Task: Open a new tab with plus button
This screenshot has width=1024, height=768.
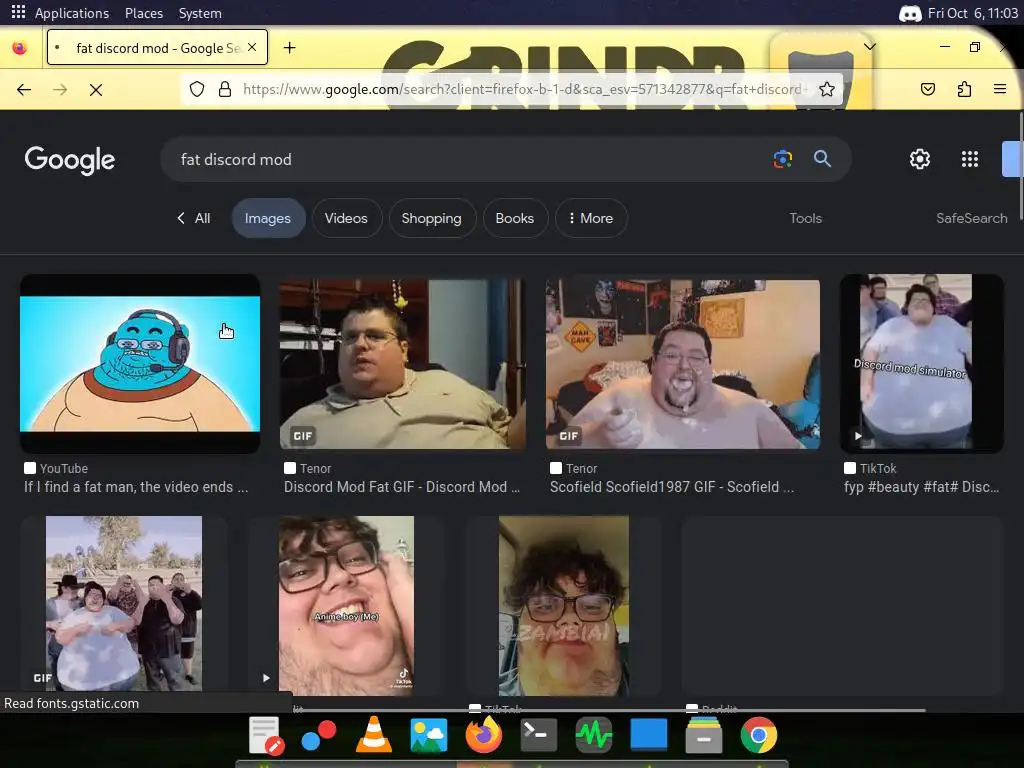Action: (x=289, y=48)
